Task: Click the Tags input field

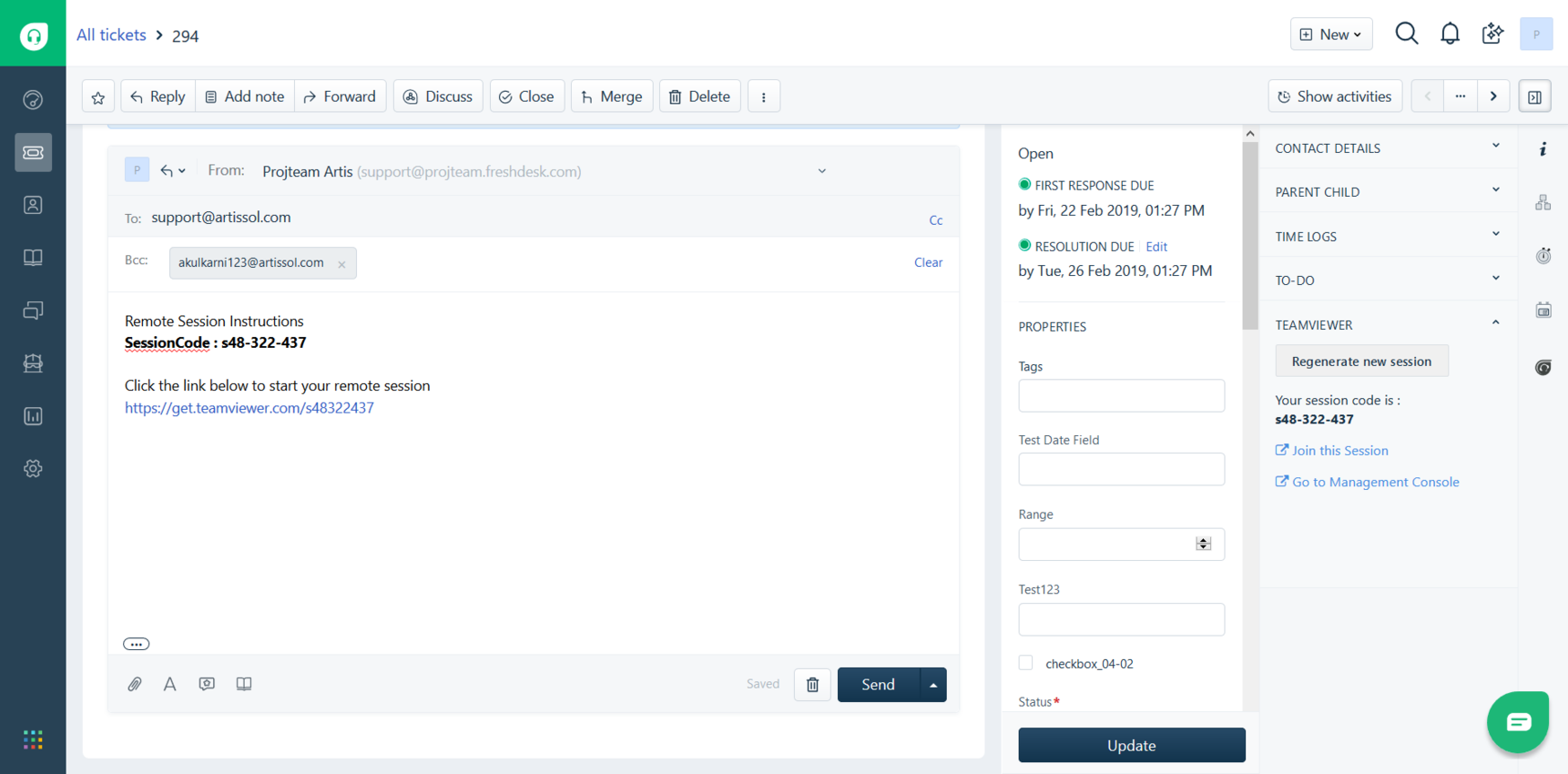Action: click(1121, 396)
